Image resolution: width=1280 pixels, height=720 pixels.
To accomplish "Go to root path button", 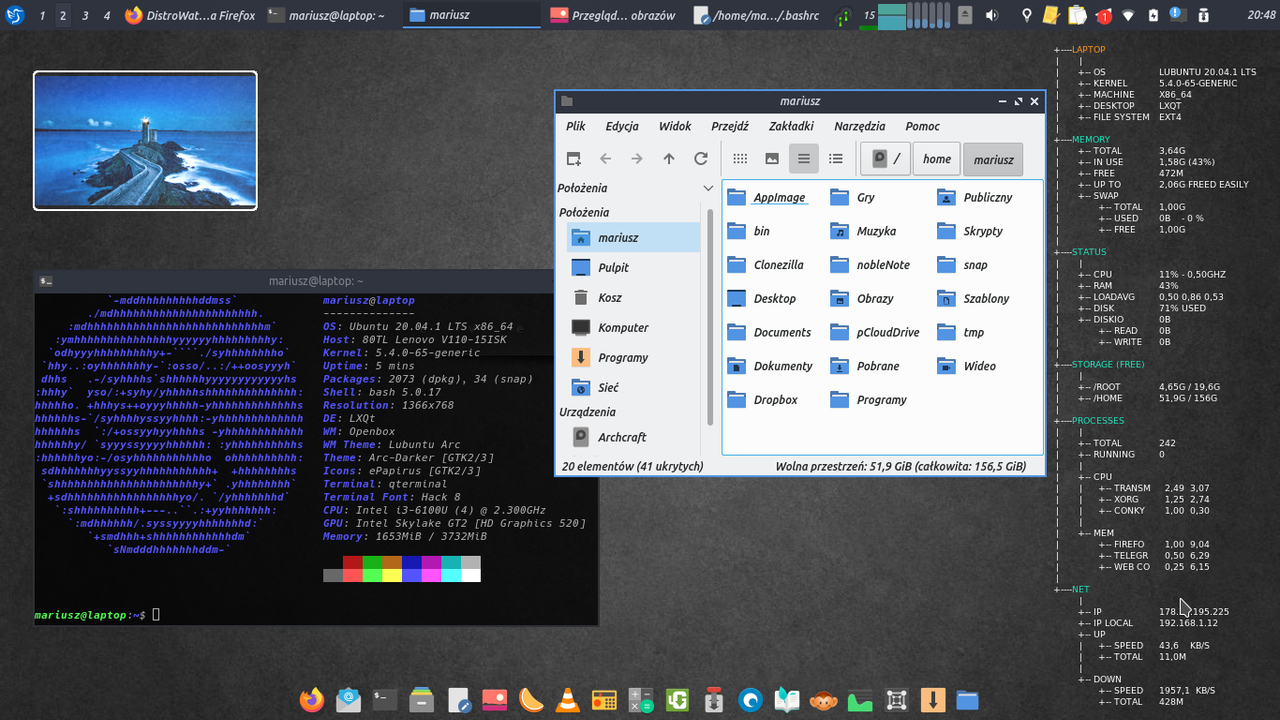I will [x=885, y=159].
